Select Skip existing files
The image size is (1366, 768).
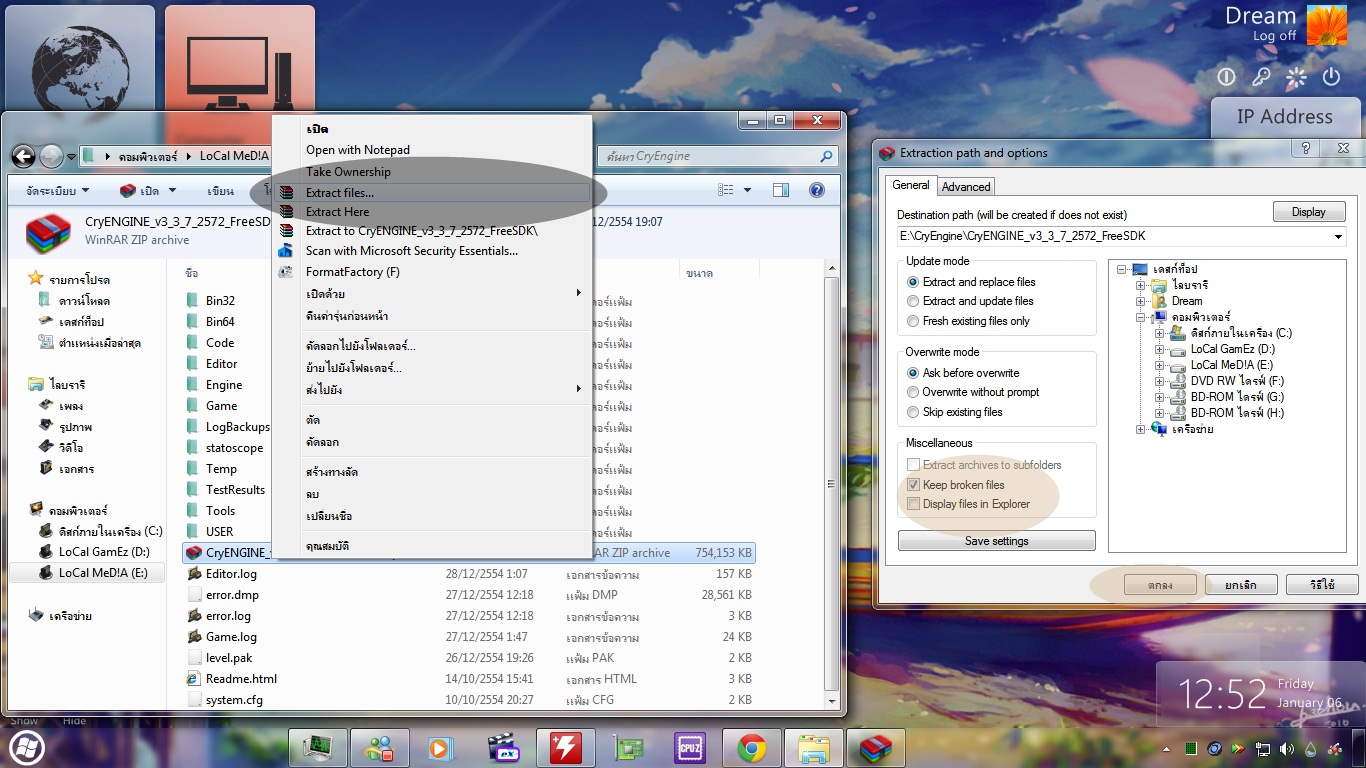tap(954, 412)
